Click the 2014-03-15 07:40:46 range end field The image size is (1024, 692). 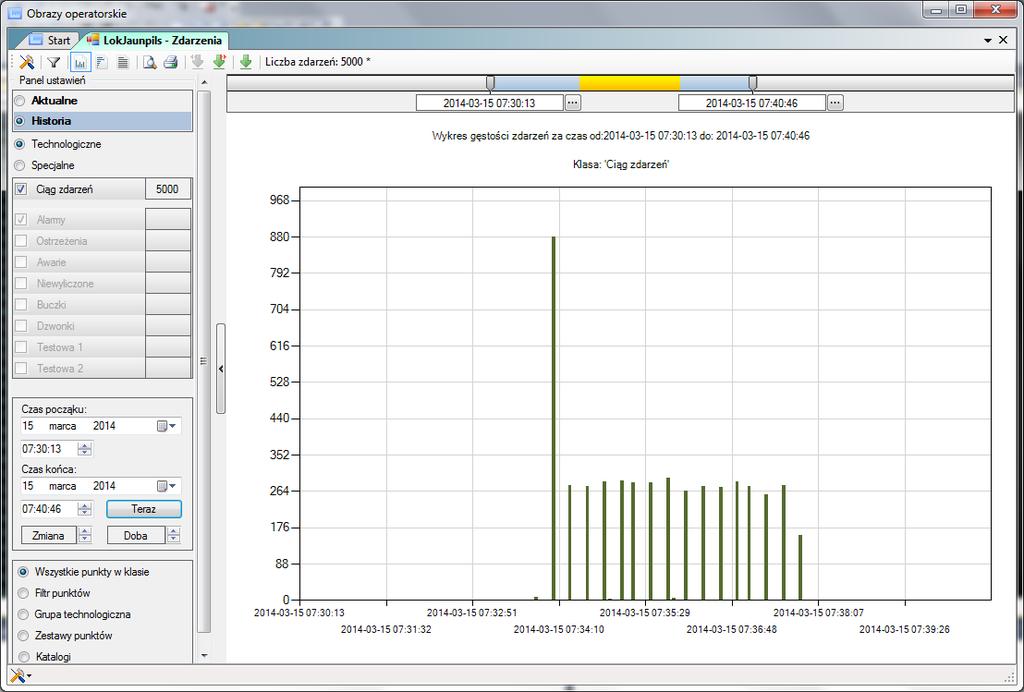point(752,103)
